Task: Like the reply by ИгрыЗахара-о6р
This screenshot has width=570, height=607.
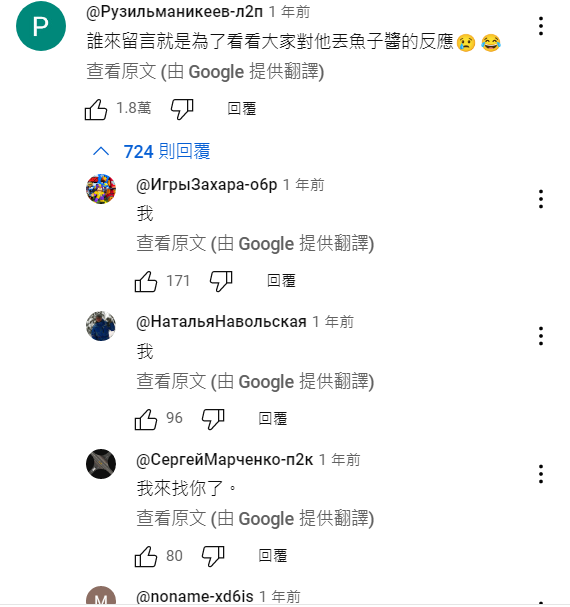Action: [x=146, y=281]
